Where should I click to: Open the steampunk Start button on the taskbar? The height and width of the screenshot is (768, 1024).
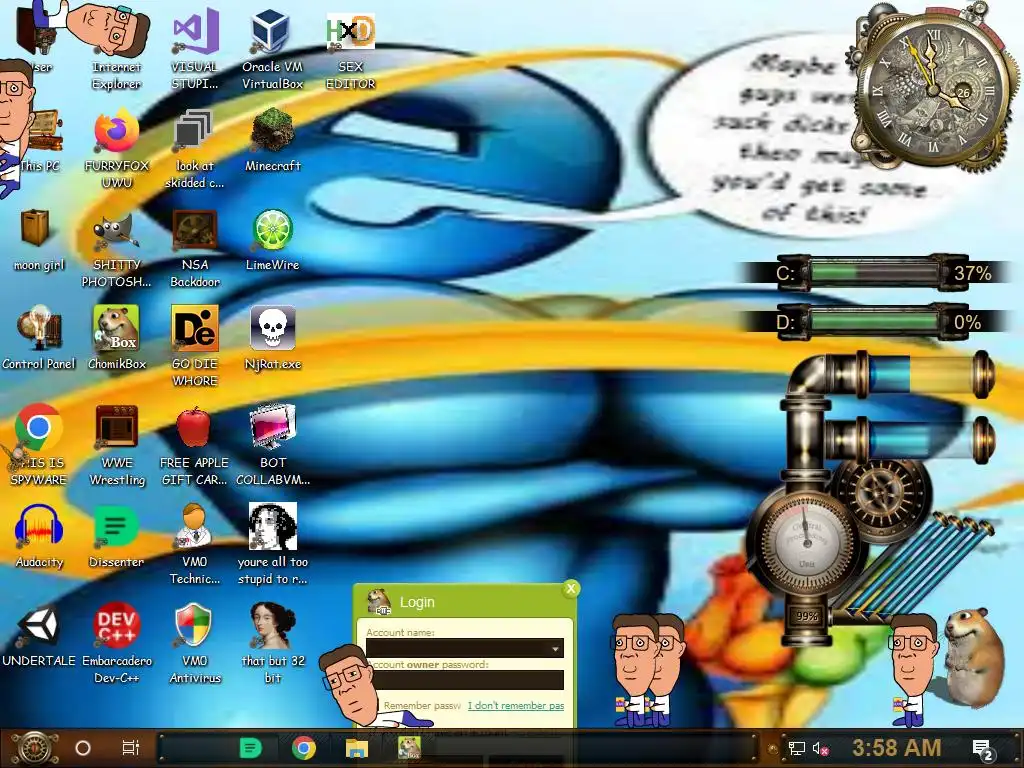point(35,748)
